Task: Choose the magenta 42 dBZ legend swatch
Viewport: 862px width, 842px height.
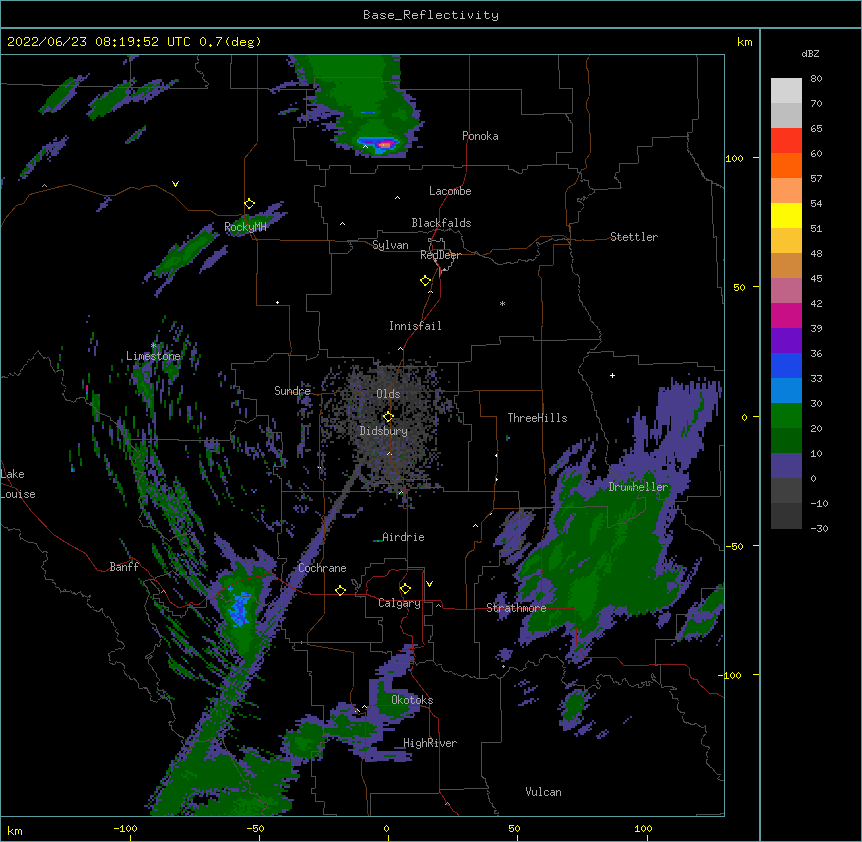Action: point(786,315)
